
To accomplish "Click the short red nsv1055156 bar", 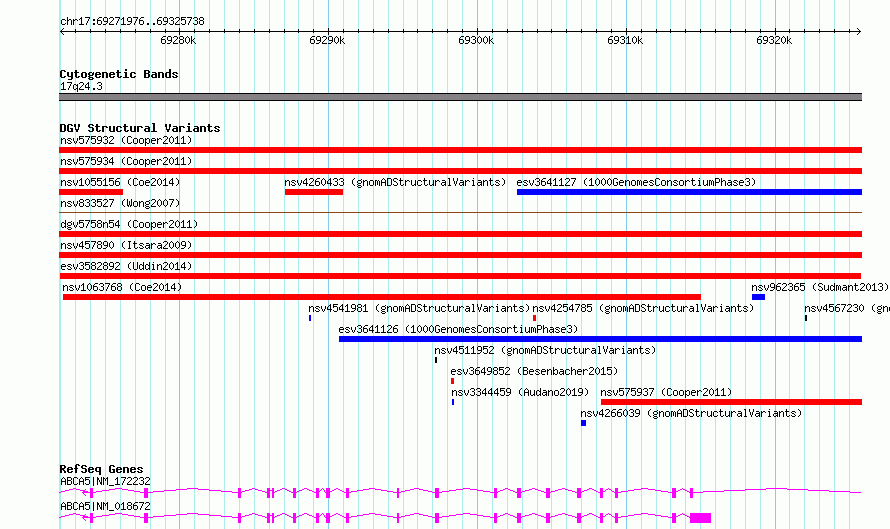I will tap(91, 192).
